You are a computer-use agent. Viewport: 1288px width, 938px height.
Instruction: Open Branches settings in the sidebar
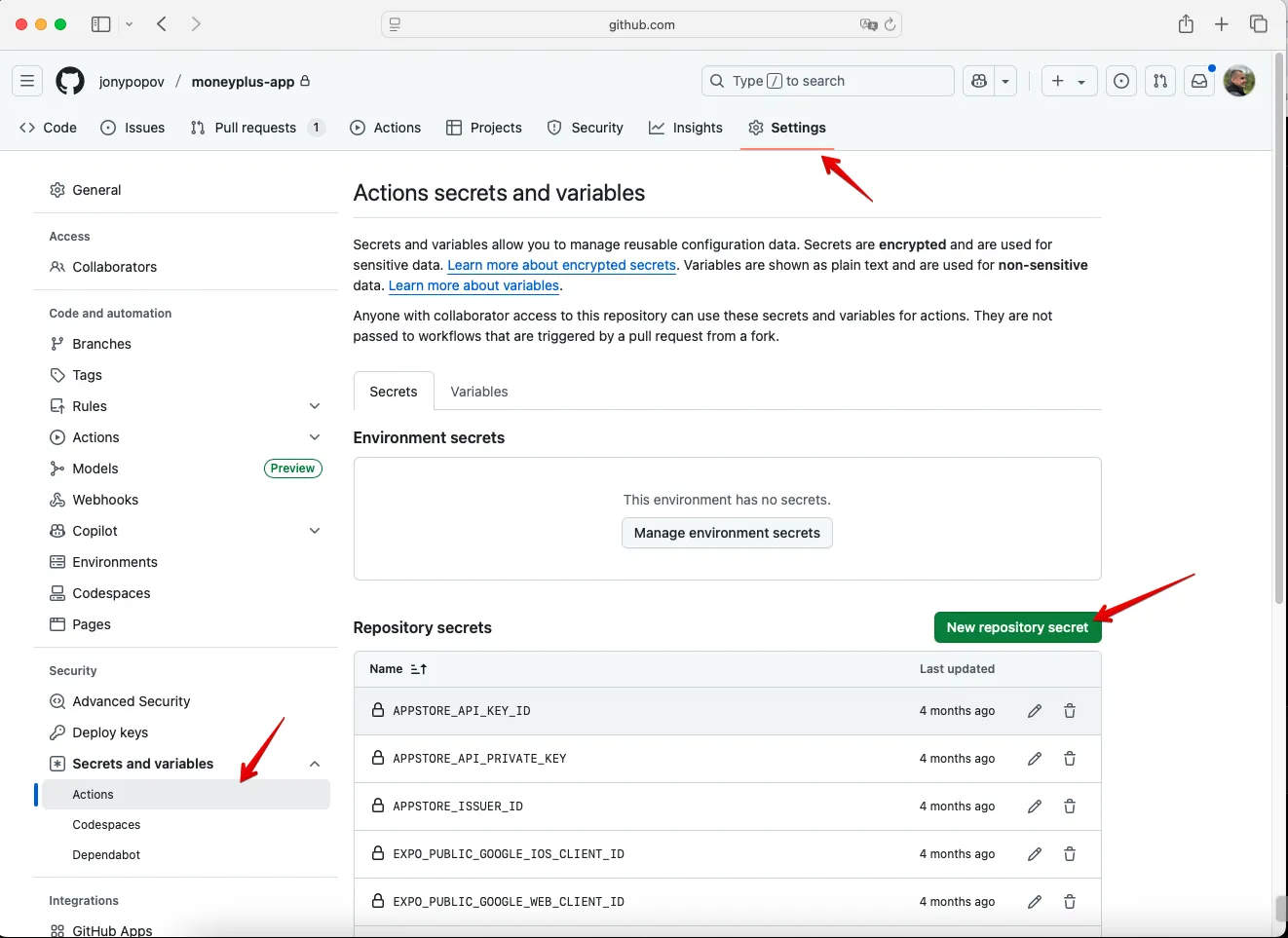point(186,344)
